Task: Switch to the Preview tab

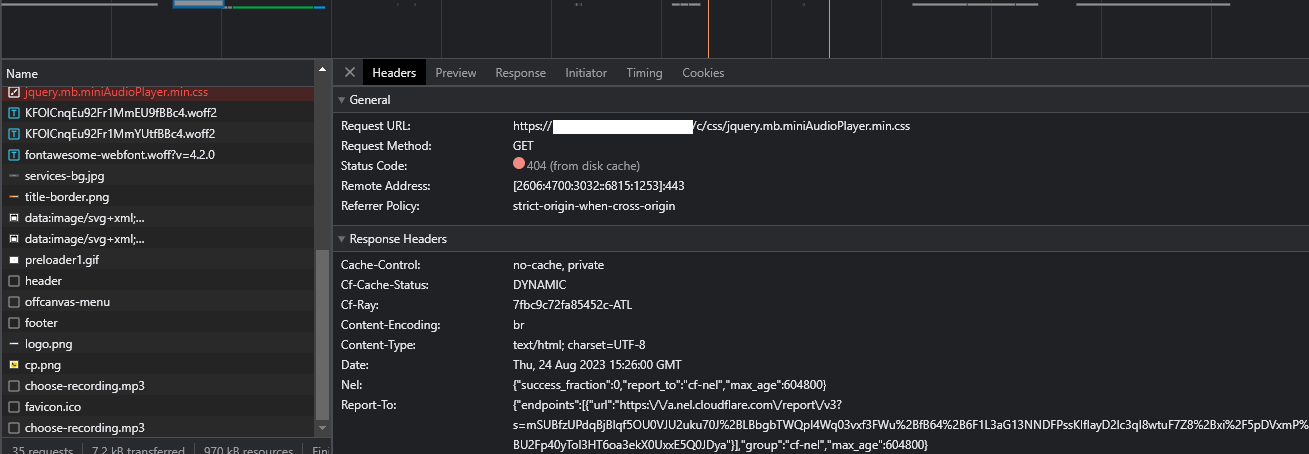Action: coord(455,73)
